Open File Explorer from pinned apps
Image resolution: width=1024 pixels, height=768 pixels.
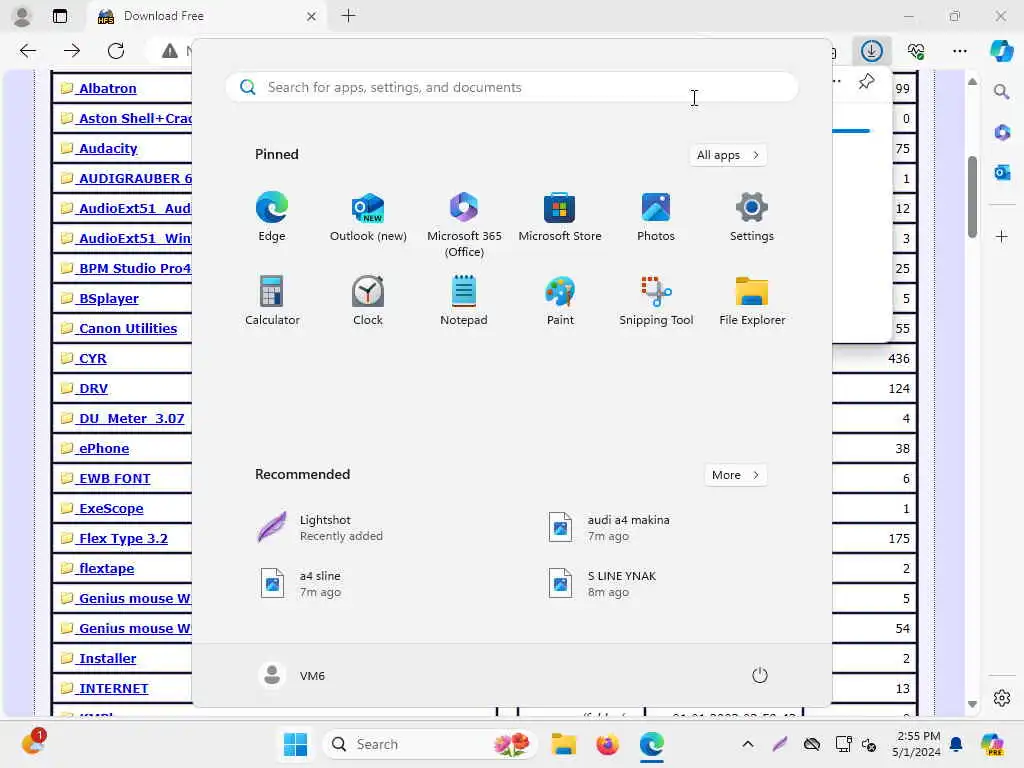coord(752,300)
